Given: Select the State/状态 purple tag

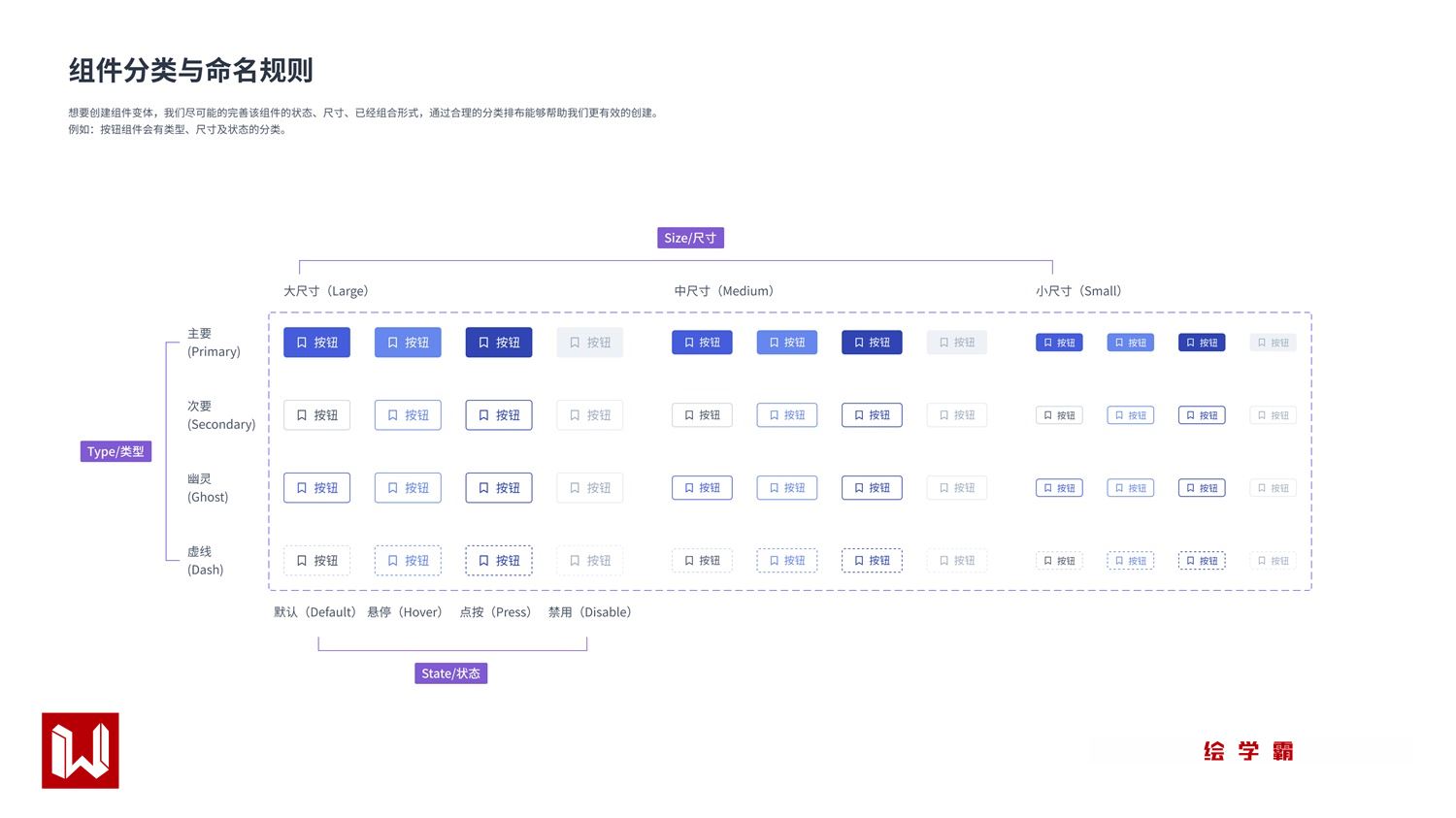Looking at the screenshot, I should [450, 673].
